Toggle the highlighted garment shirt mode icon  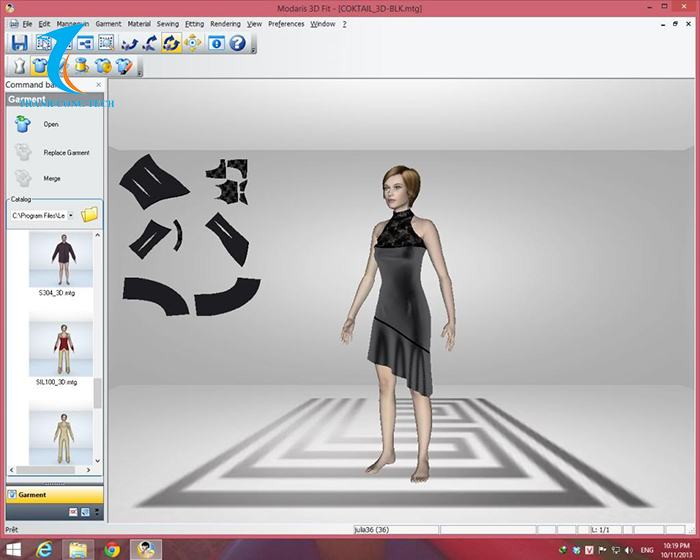click(40, 66)
